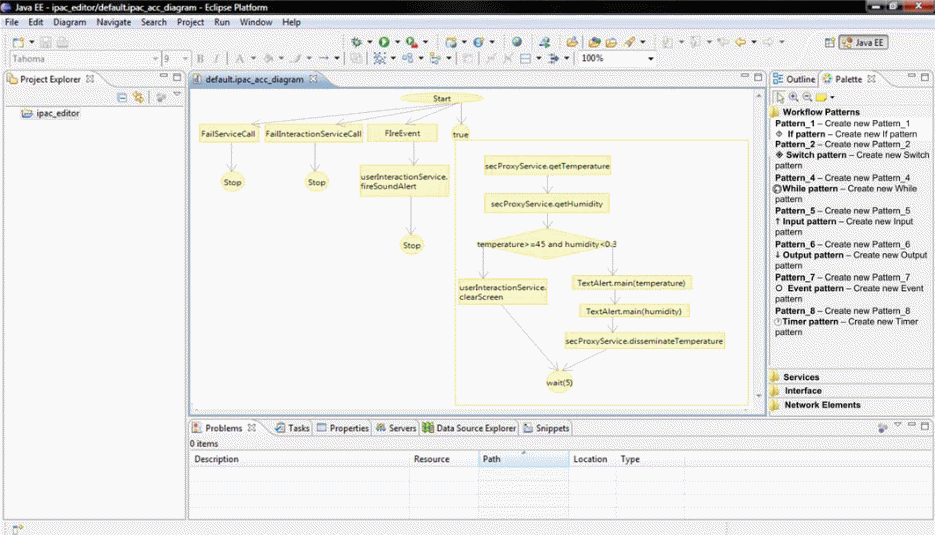Click the Debug bug icon
The height and width of the screenshot is (535, 935).
(357, 42)
